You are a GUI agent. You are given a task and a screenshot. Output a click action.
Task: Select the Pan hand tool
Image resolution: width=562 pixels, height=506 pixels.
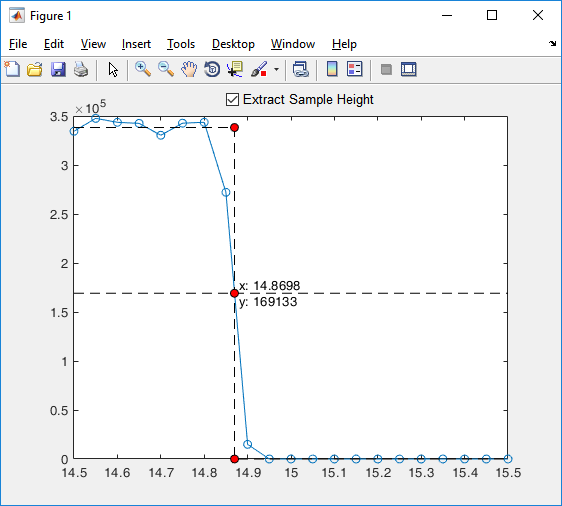(189, 69)
